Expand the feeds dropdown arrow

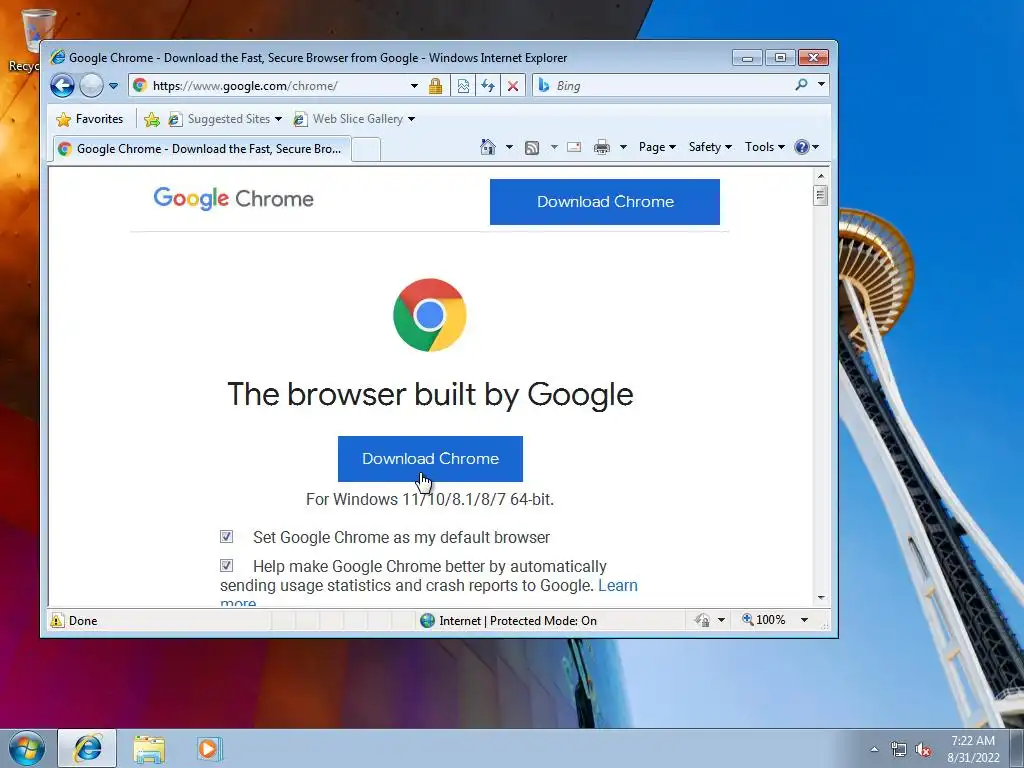coord(554,147)
